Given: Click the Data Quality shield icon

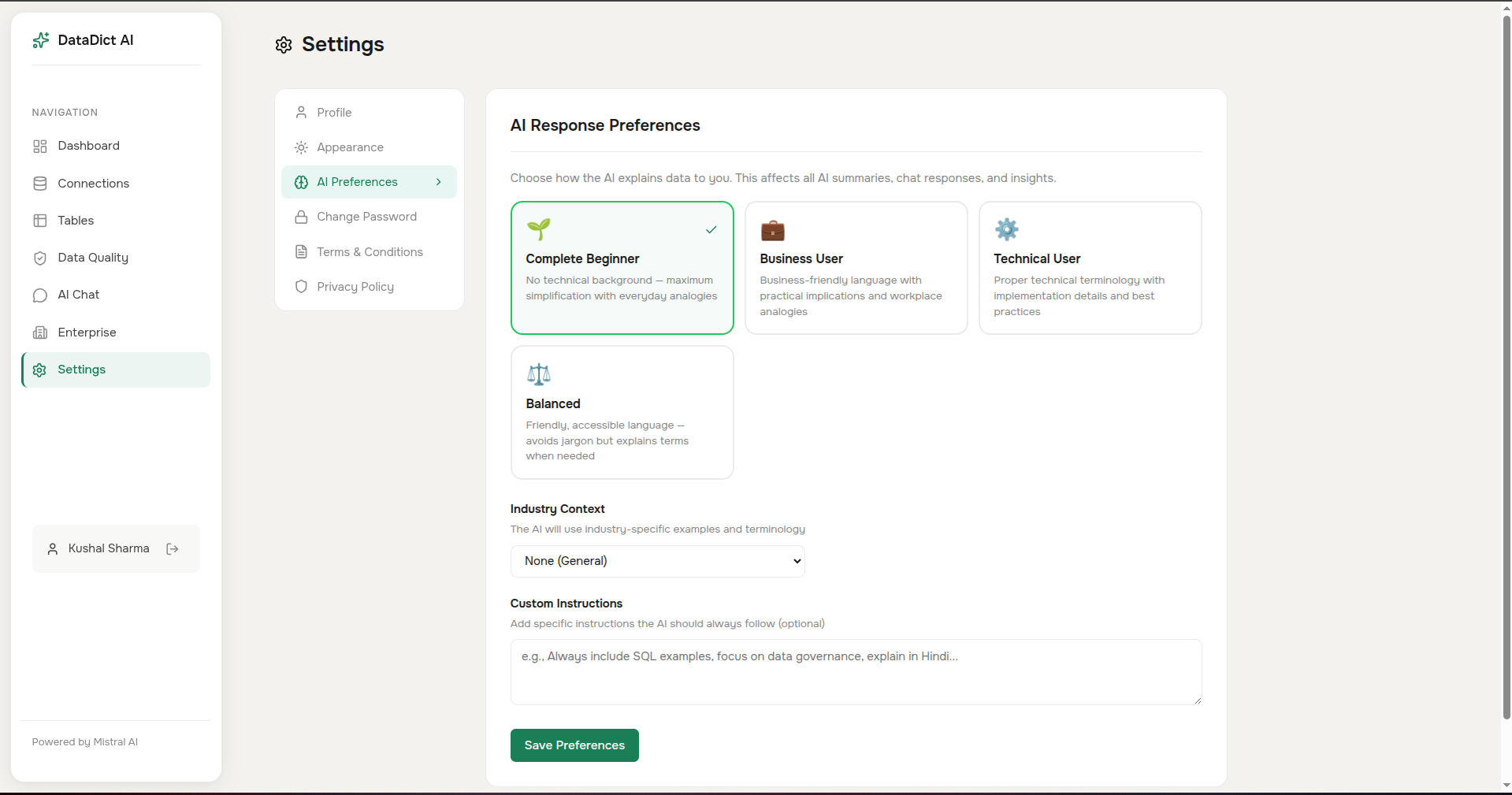Looking at the screenshot, I should (40, 258).
